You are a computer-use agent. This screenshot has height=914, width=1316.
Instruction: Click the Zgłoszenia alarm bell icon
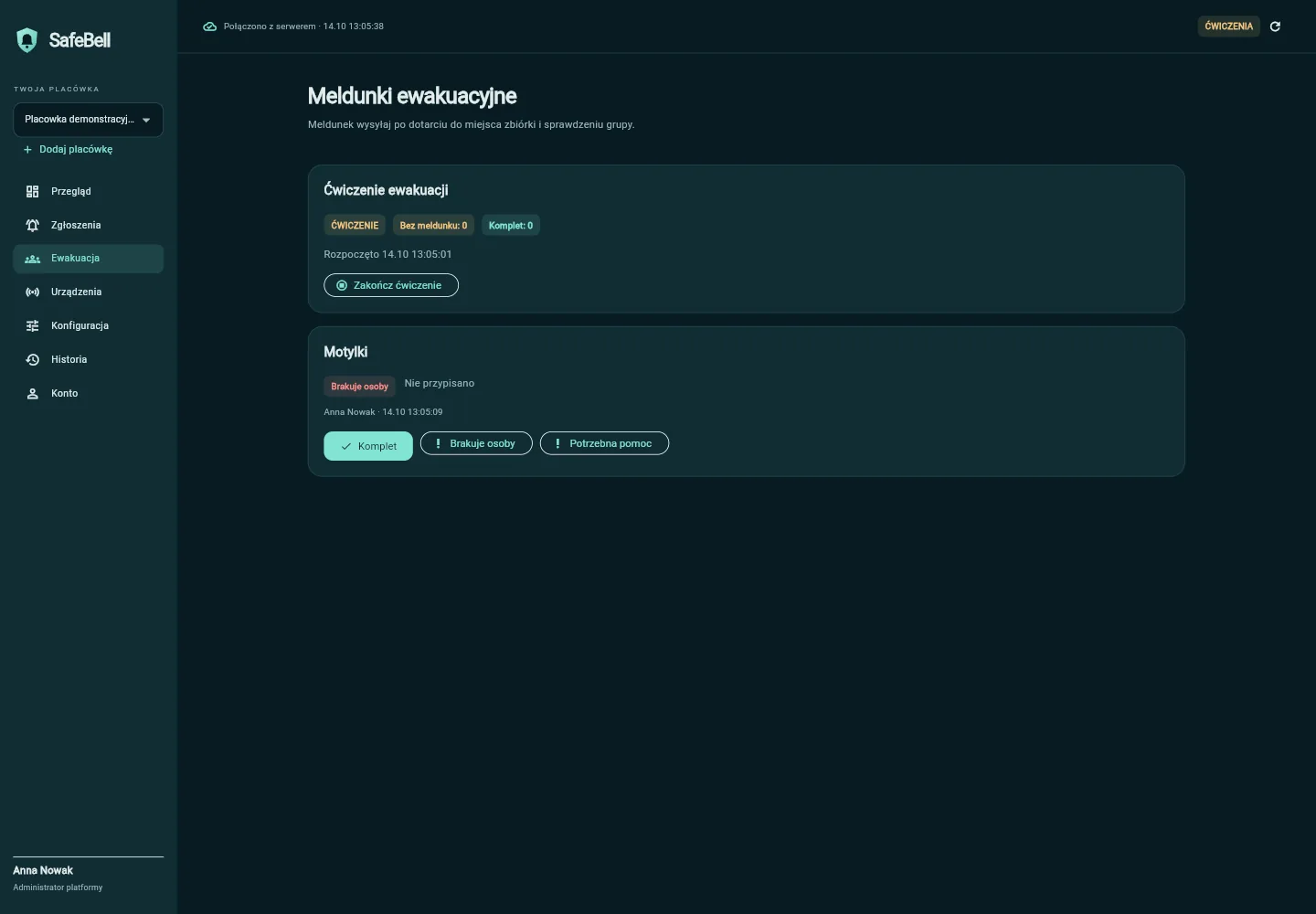coord(33,225)
